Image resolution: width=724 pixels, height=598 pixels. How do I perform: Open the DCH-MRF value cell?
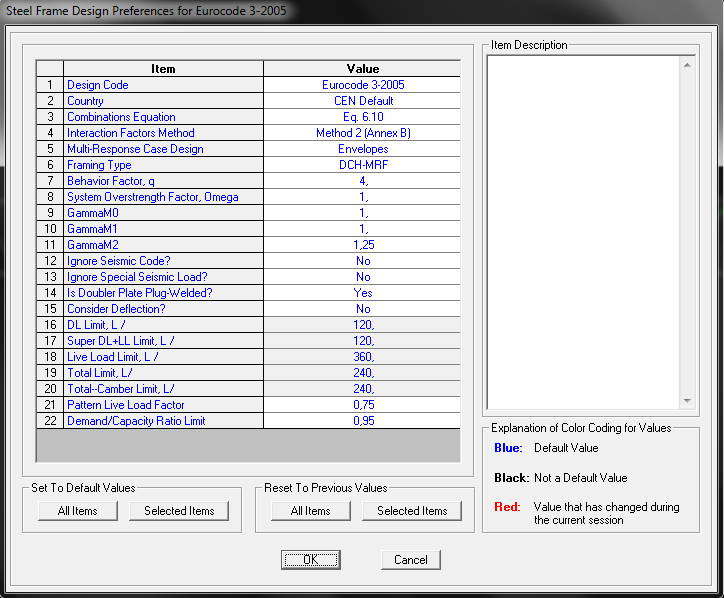click(x=362, y=165)
